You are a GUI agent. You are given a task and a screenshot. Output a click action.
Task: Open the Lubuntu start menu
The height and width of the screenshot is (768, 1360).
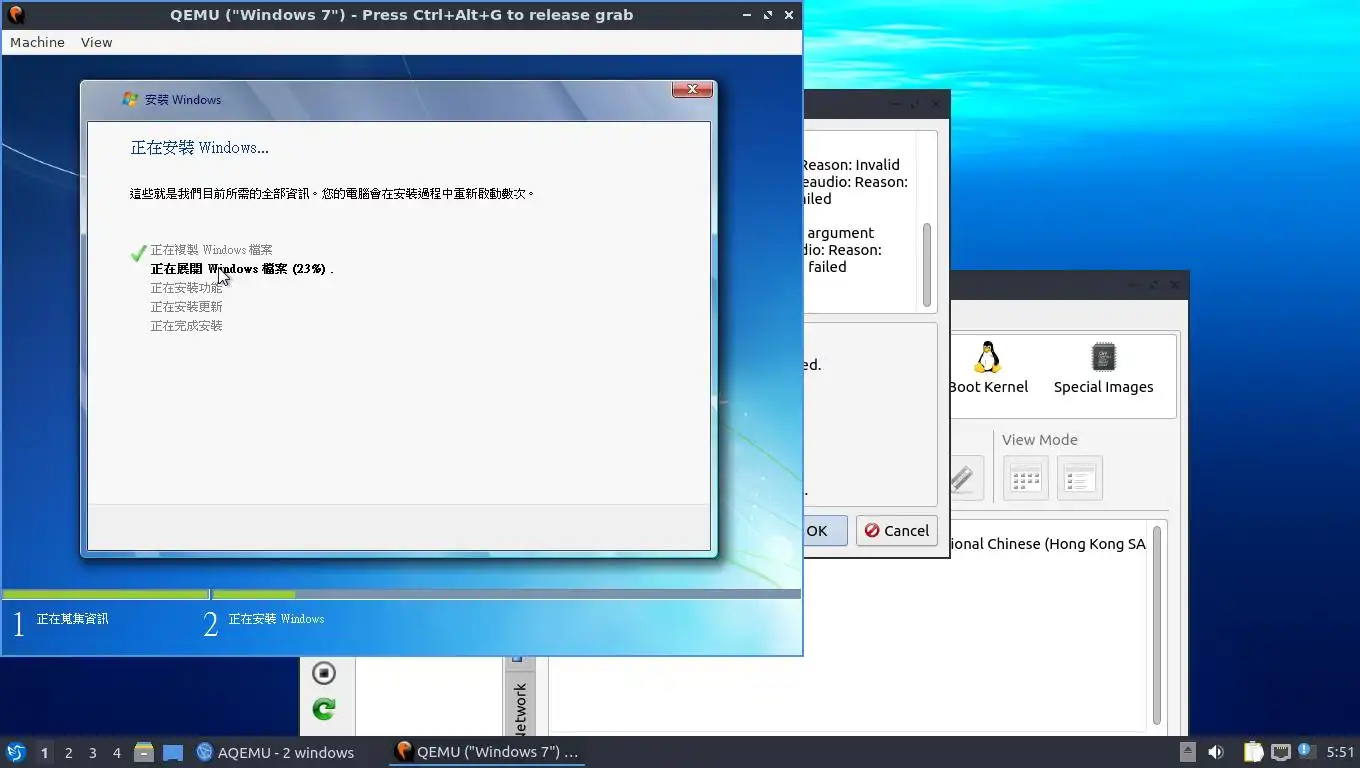[15, 752]
